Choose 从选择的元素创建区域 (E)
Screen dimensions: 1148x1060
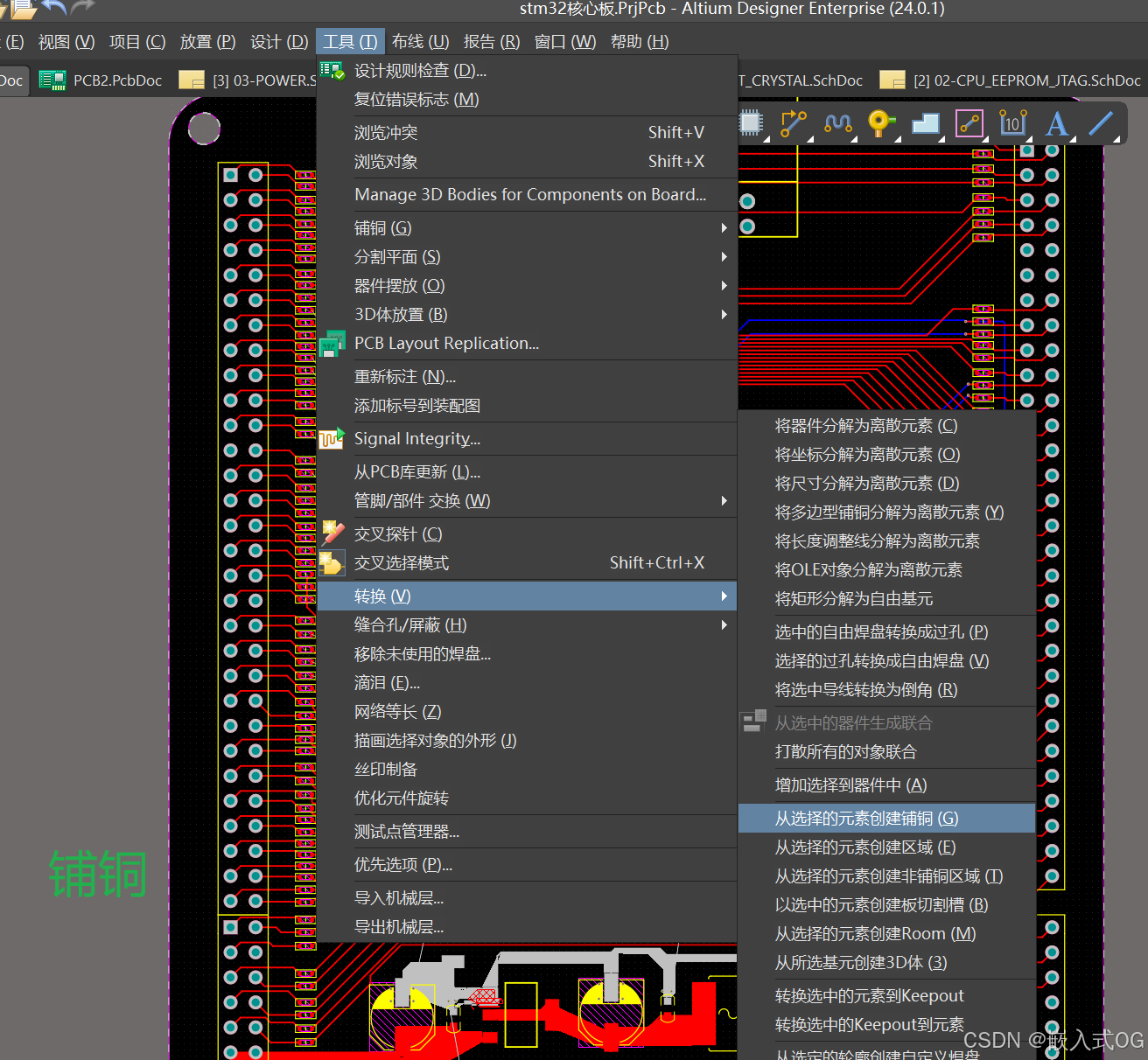click(887, 847)
